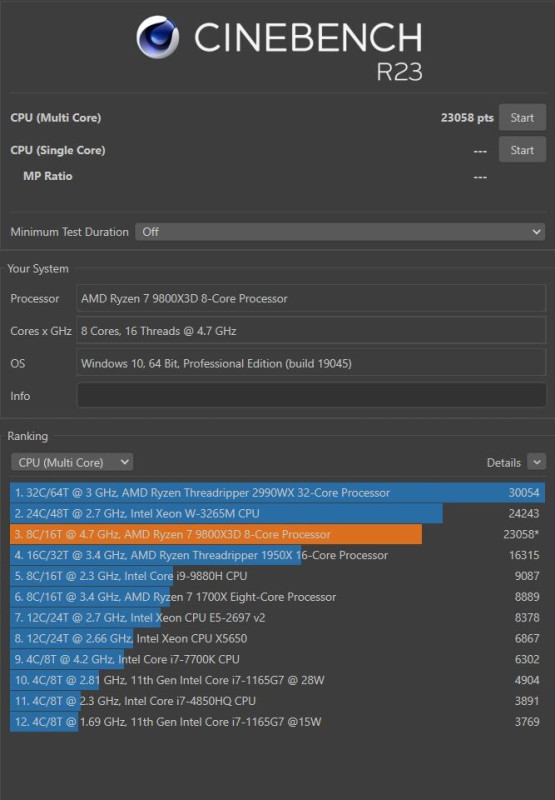Select the Processor name field
The image size is (555, 800).
pos(311,298)
